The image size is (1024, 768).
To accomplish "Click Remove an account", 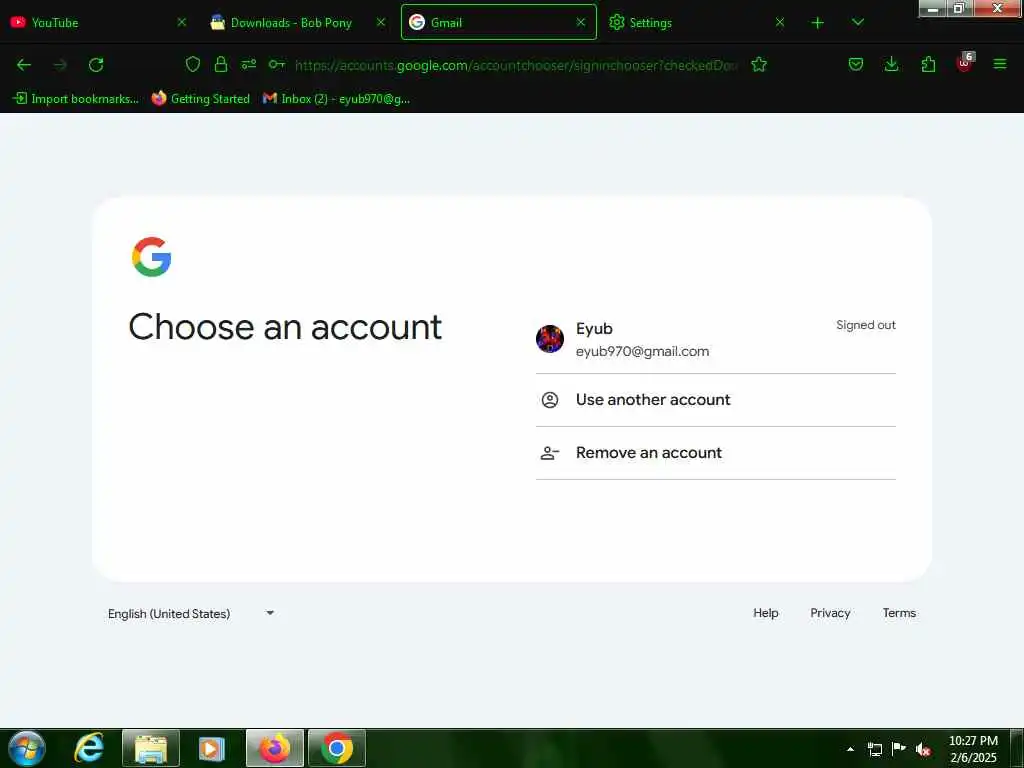I will (716, 453).
